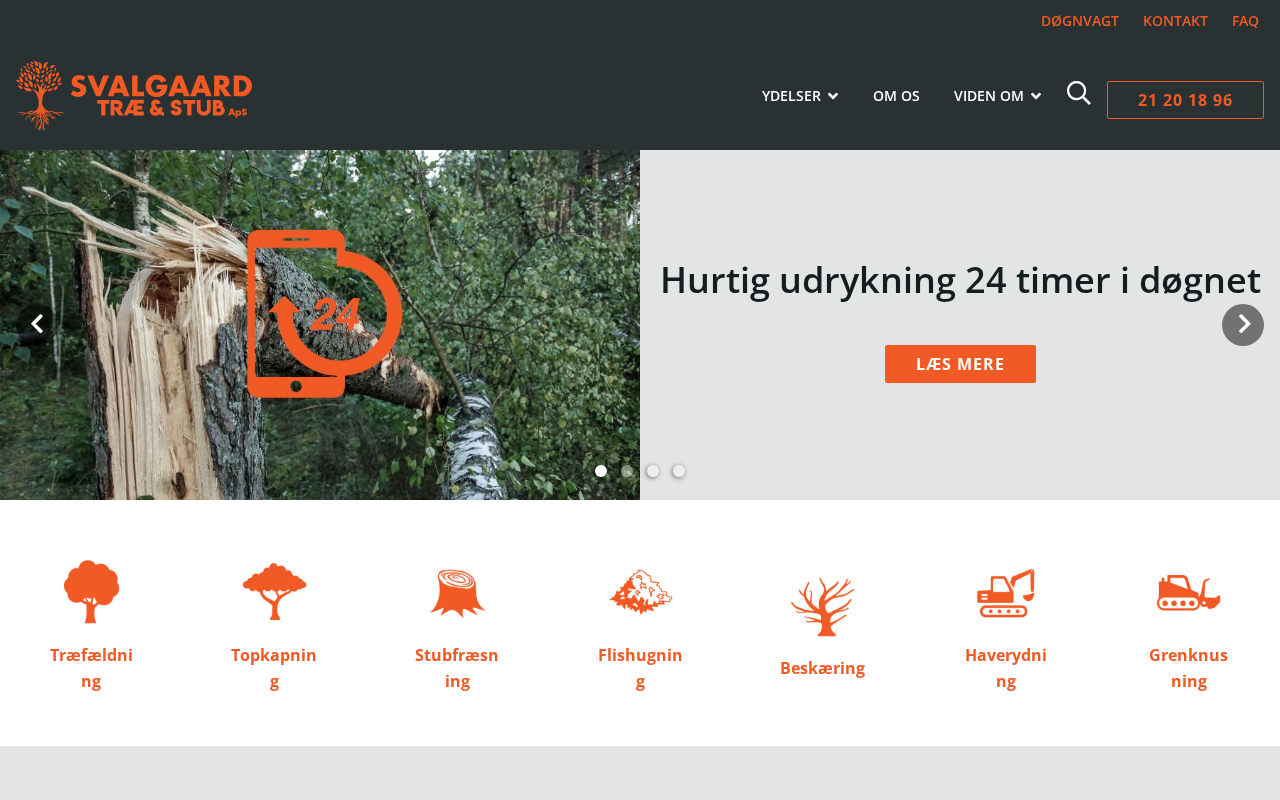Call using the 21 20 18 96 button
Screen dimensions: 1280x800
point(1185,100)
